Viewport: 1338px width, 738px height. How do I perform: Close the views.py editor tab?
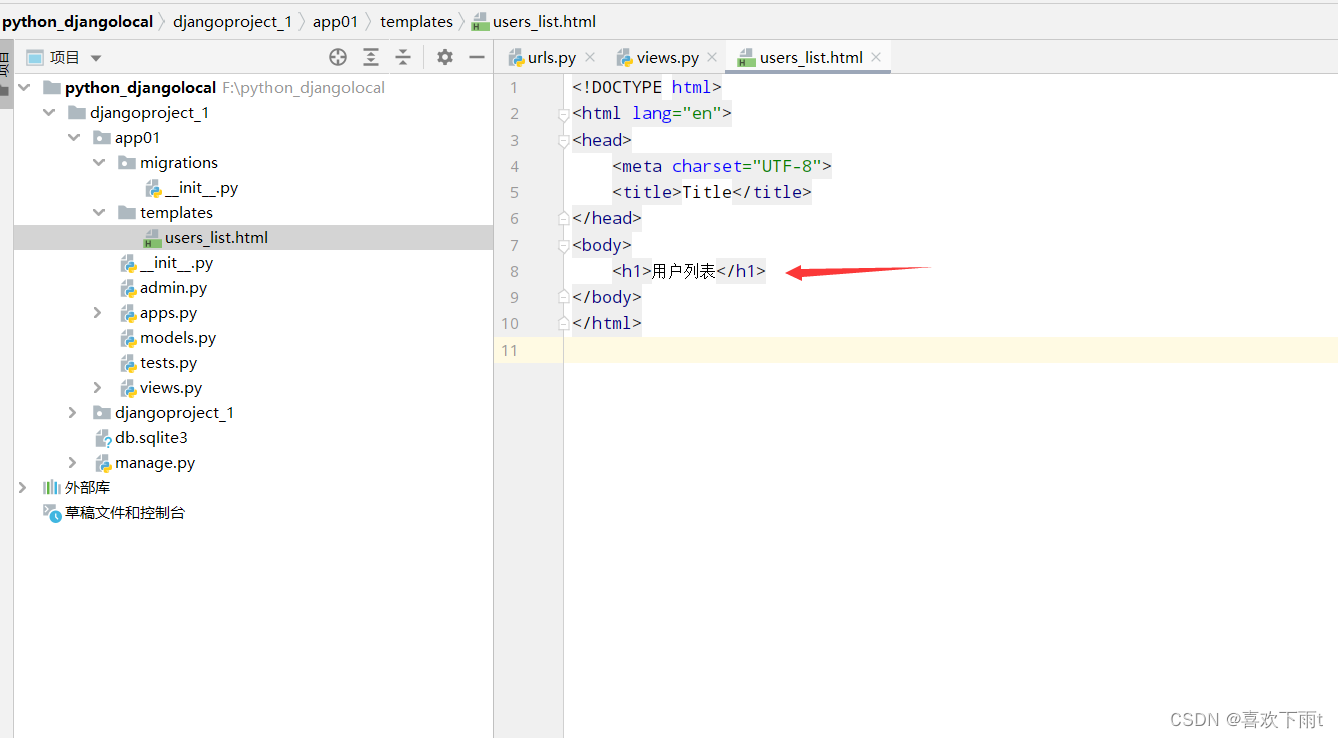[x=712, y=57]
